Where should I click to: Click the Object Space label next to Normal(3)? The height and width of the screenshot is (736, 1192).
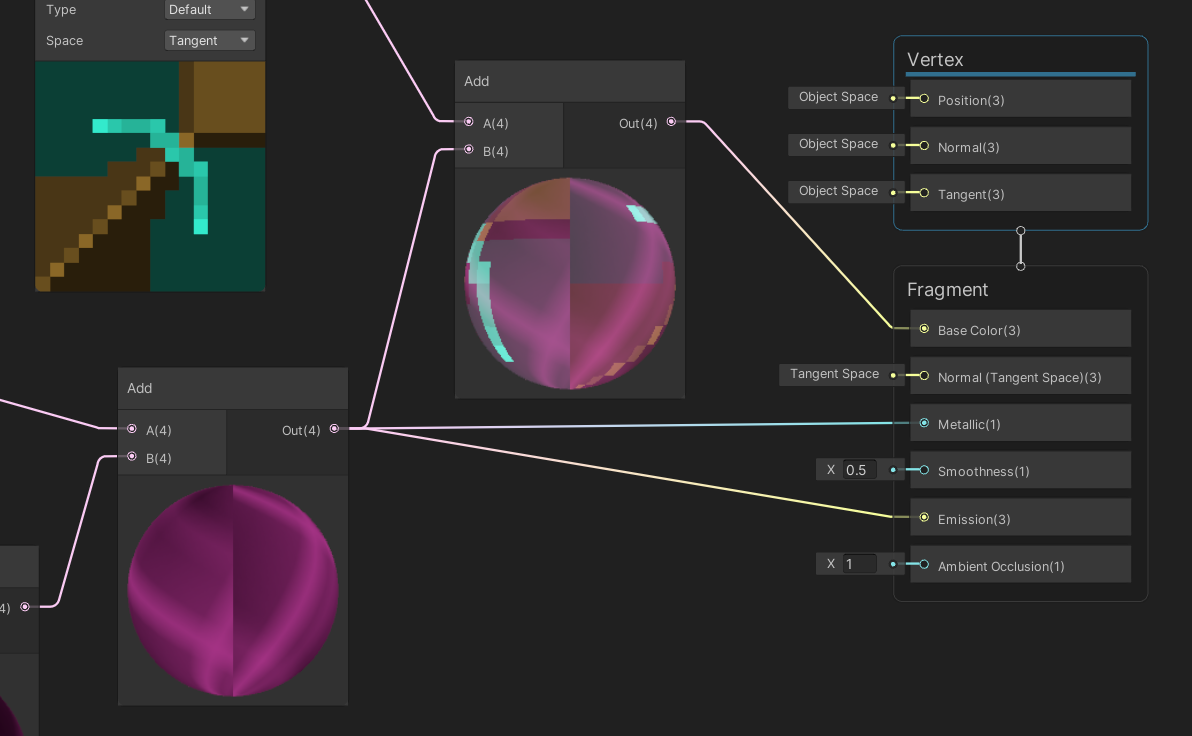pyautogui.click(x=838, y=144)
